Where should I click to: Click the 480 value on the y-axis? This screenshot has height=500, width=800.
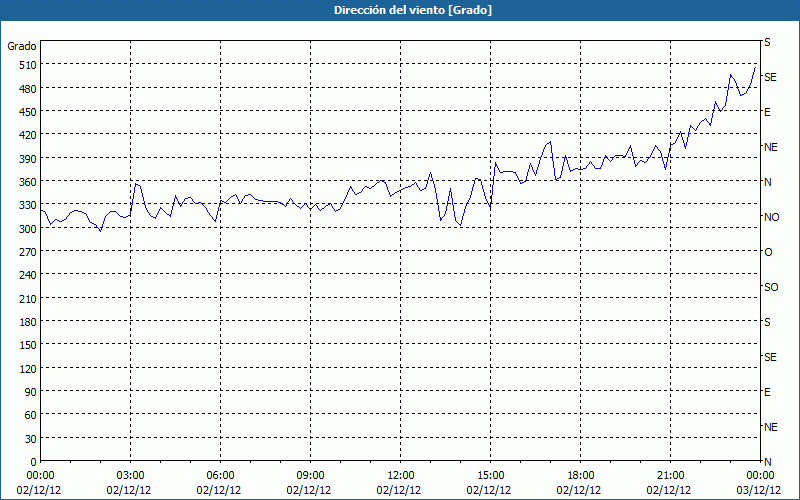click(x=28, y=89)
